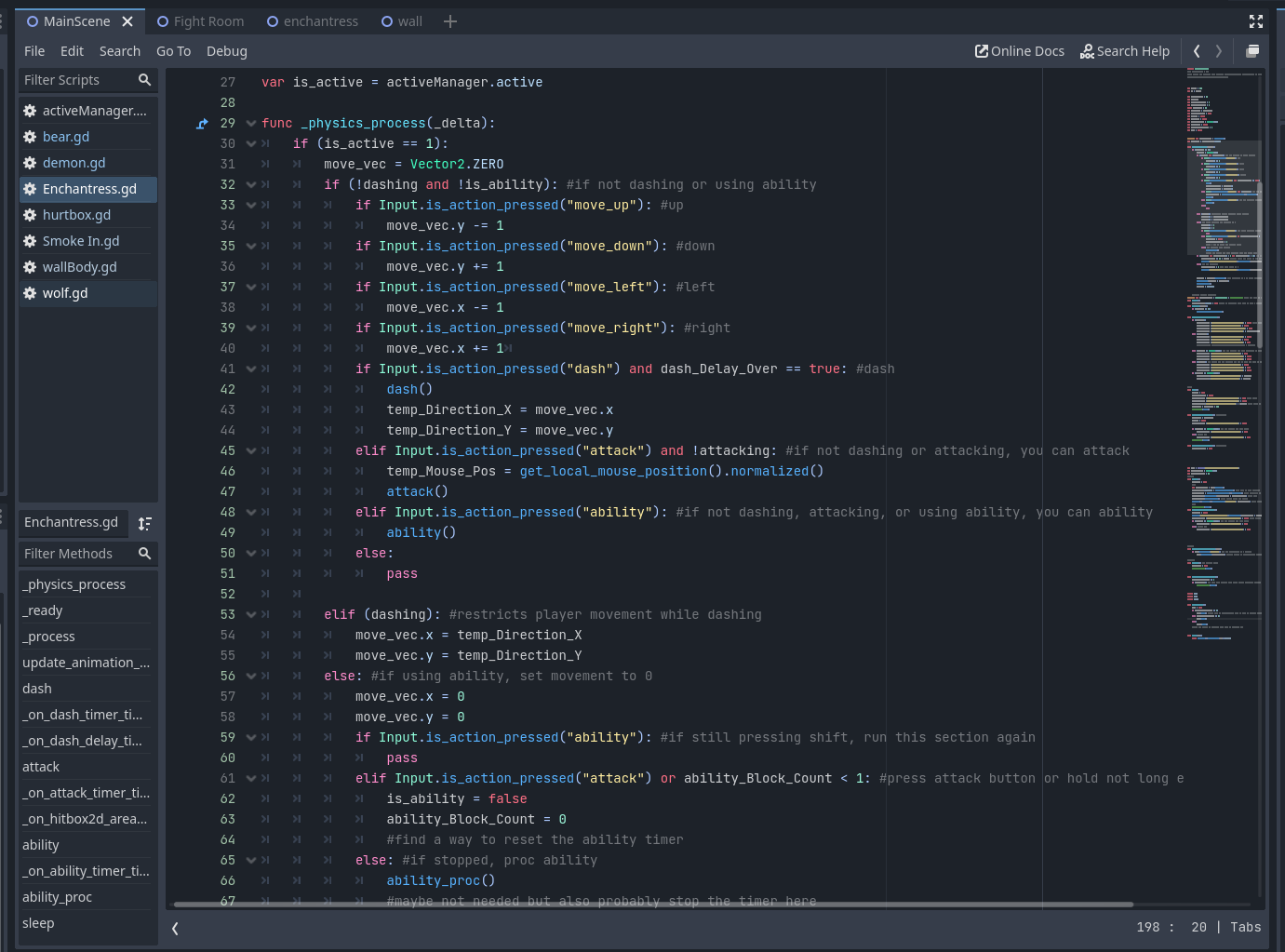Jump to sleep method

click(86, 923)
